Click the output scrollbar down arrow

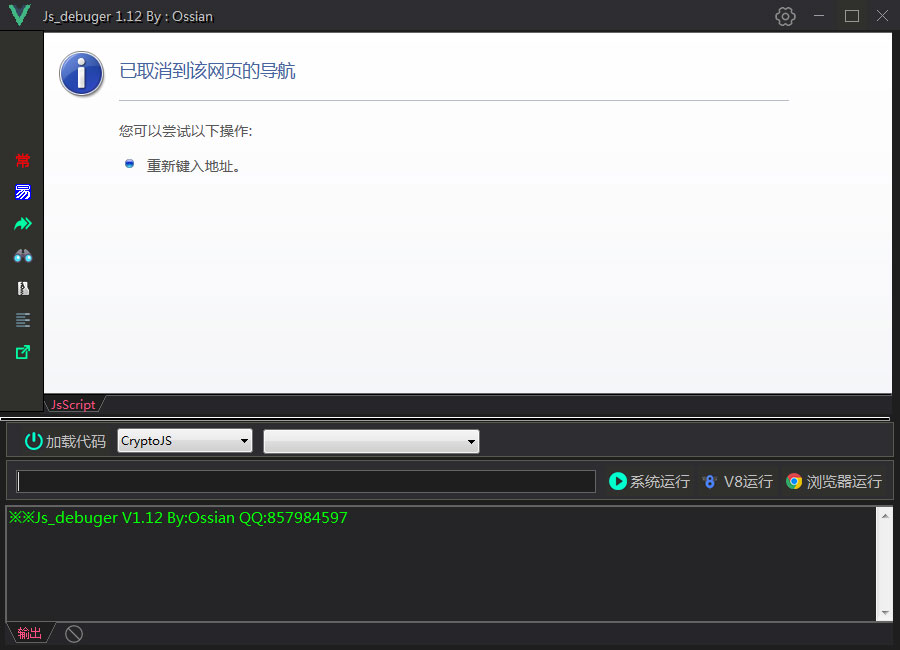(885, 613)
